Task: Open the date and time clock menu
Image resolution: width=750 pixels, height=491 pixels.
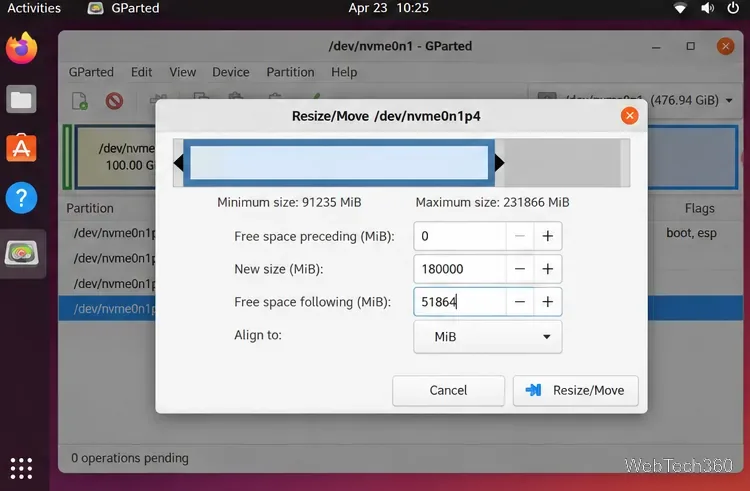Action: (388, 8)
